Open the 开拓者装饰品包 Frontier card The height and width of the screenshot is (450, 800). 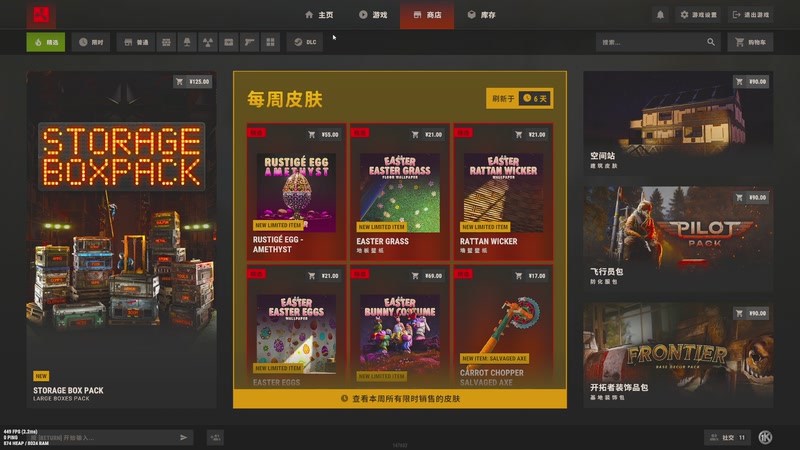click(678, 355)
